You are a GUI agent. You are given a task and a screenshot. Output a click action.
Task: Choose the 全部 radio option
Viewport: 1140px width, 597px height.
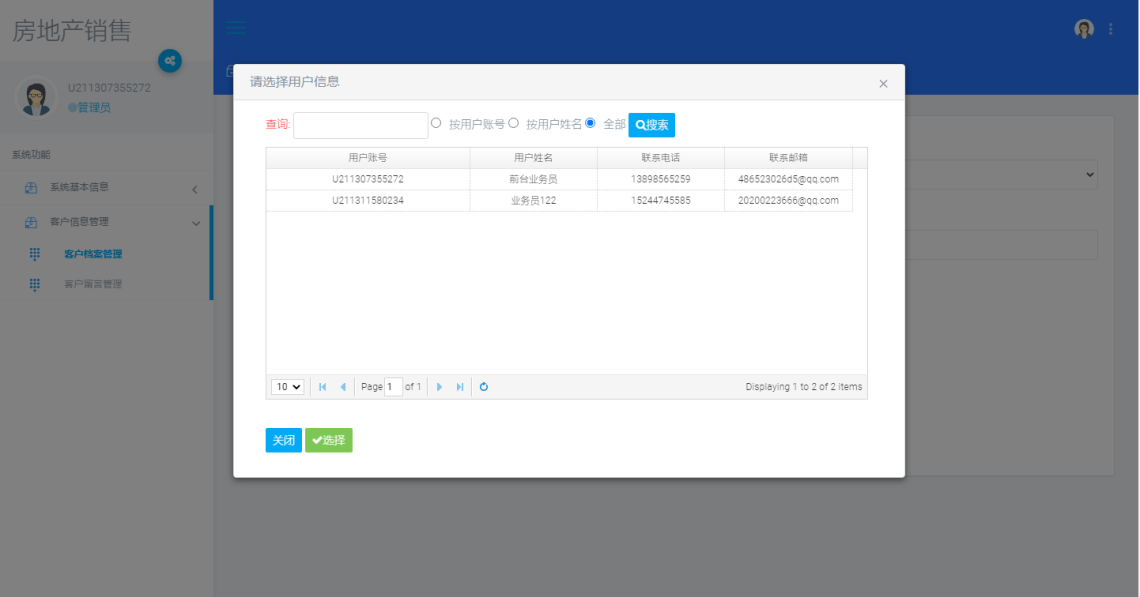[592, 123]
